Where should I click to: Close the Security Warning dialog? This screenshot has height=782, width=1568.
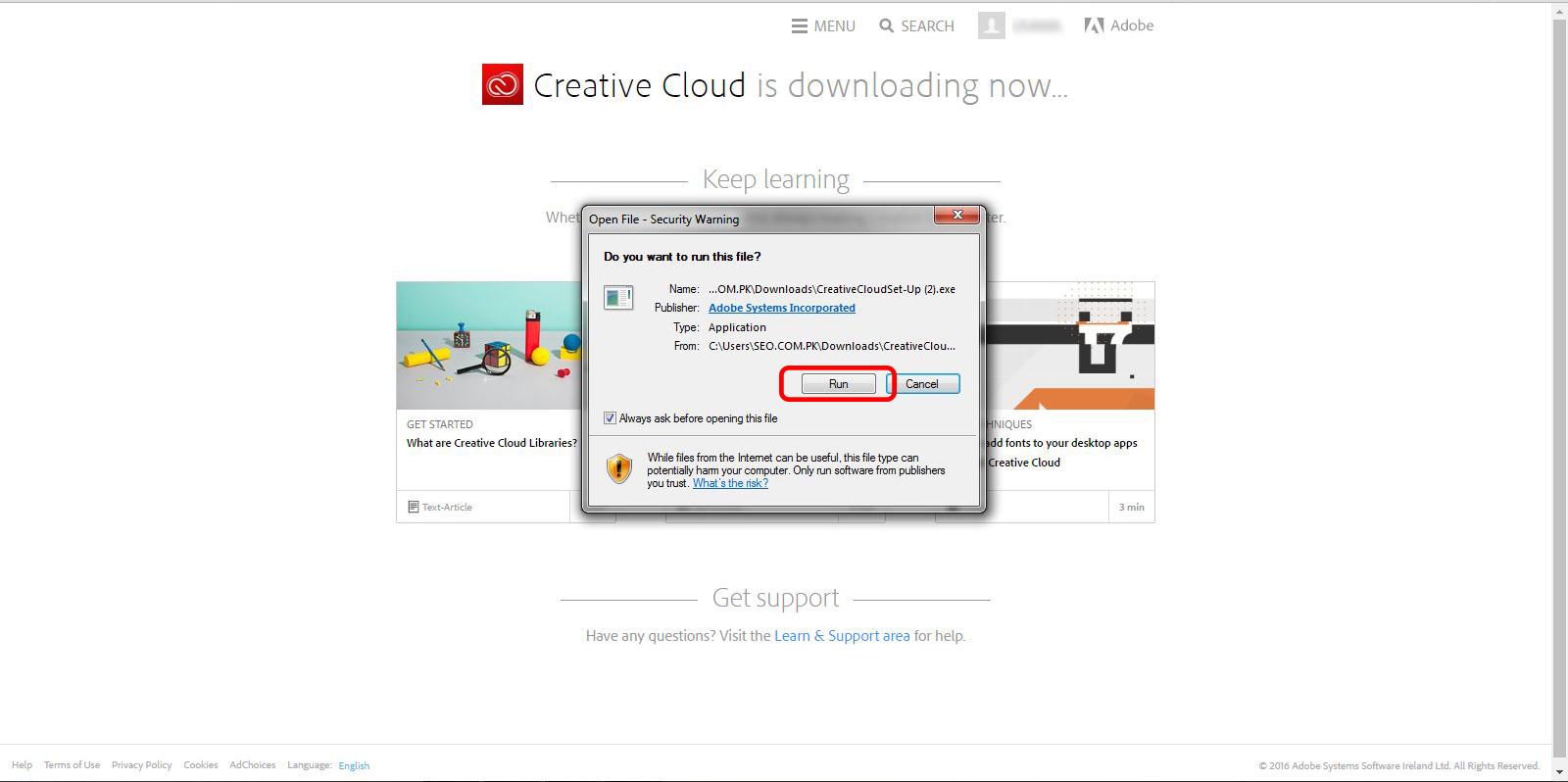[x=956, y=216]
